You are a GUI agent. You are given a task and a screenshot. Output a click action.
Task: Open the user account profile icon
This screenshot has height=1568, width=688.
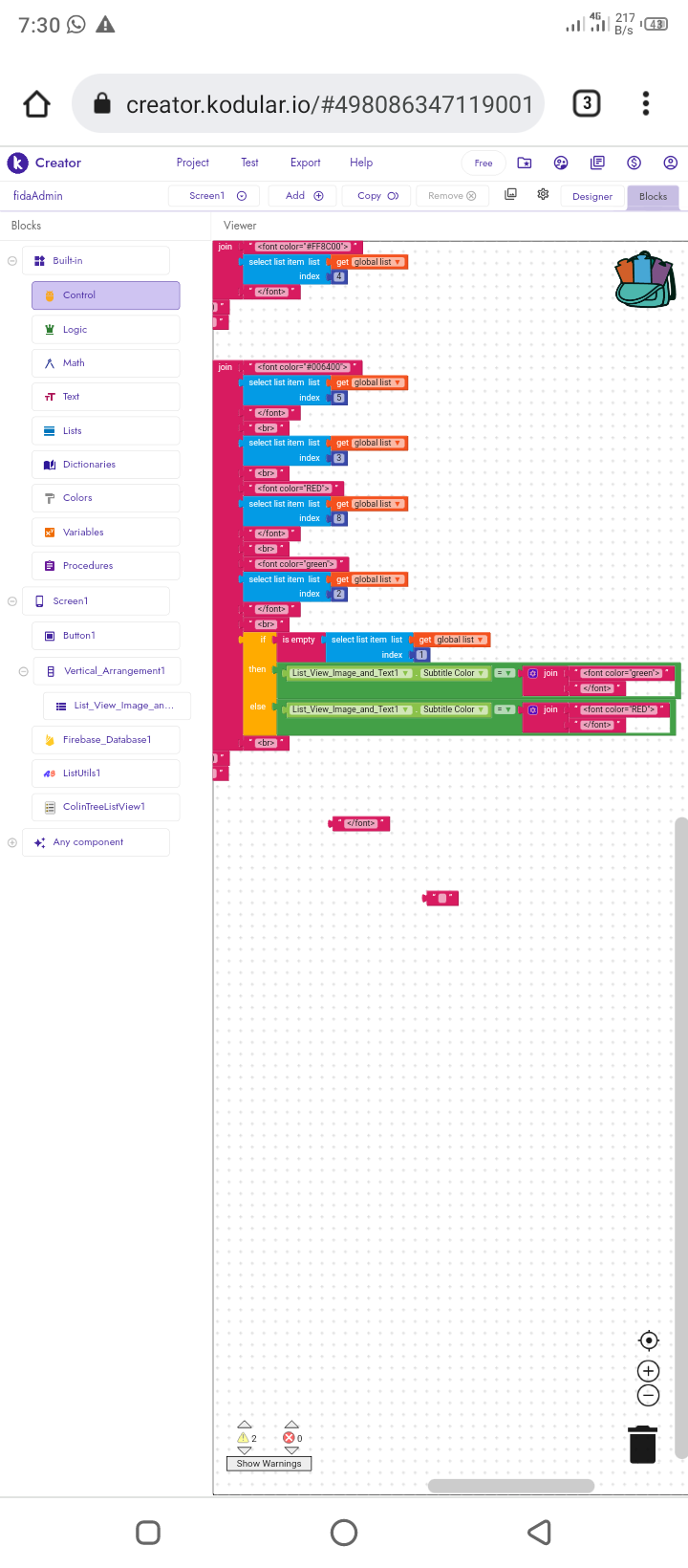click(x=670, y=163)
